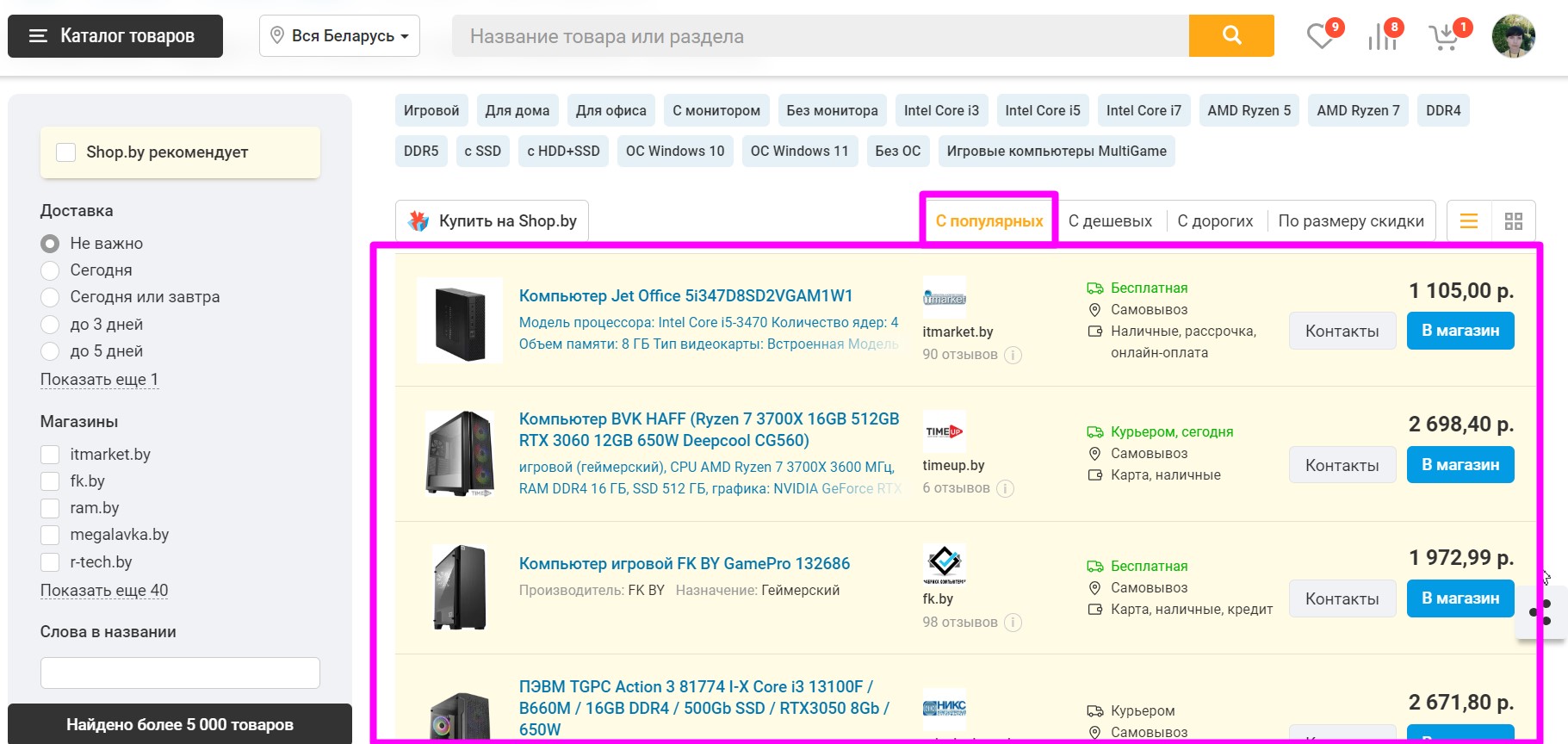Viewport: 1568px width, 744px height.
Task: Click the floating three-dot widget
Action: click(1541, 612)
